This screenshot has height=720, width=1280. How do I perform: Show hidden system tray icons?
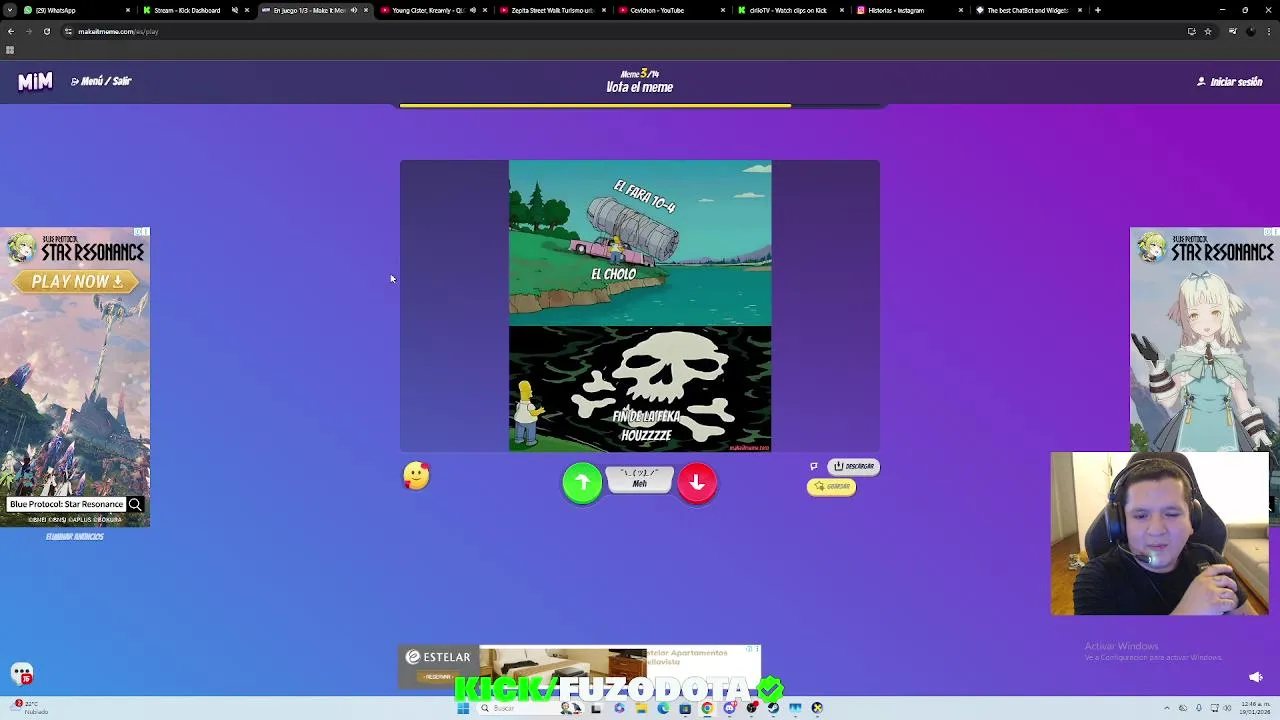[x=1167, y=708]
